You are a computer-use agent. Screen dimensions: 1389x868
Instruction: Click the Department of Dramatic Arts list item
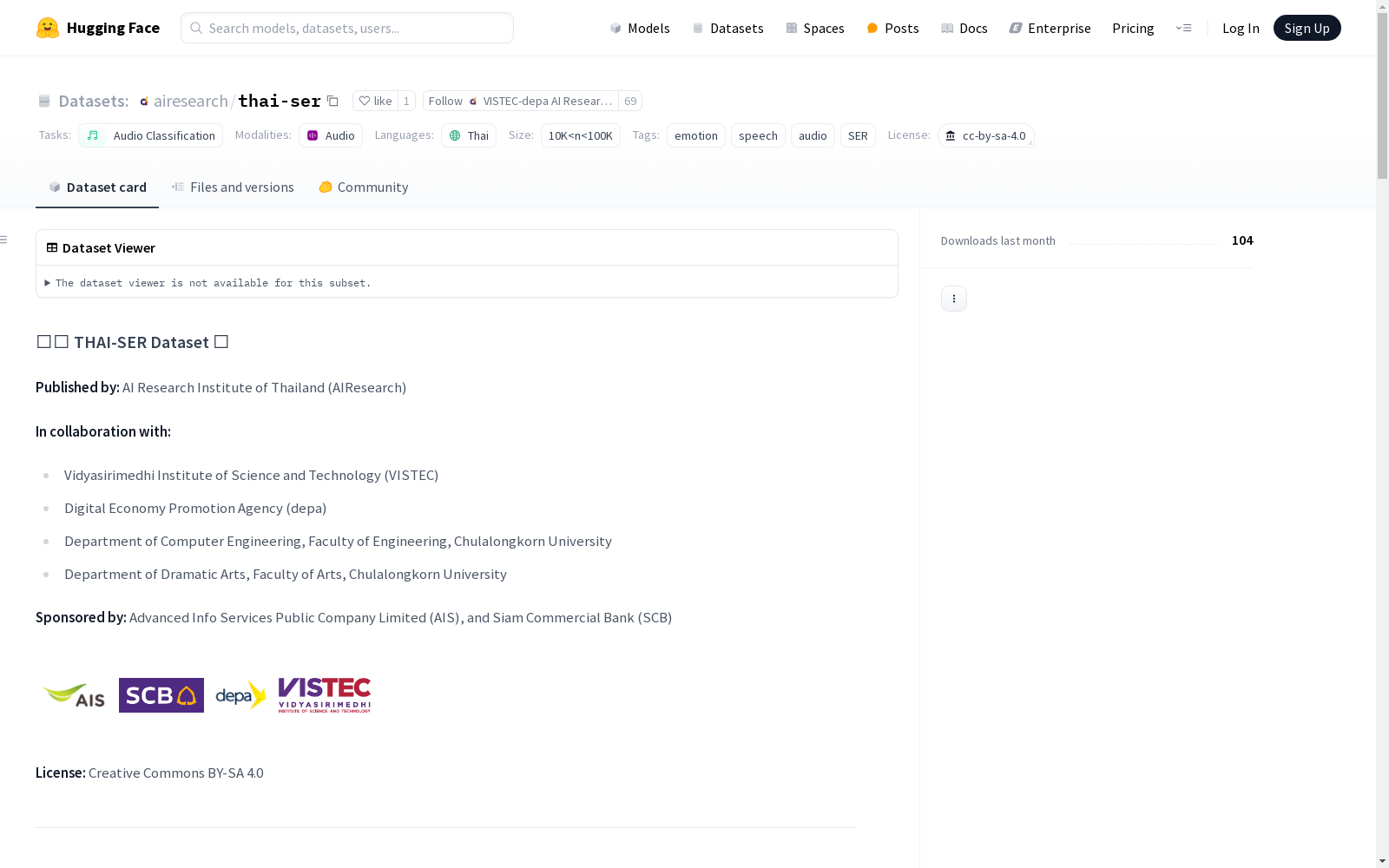(286, 575)
